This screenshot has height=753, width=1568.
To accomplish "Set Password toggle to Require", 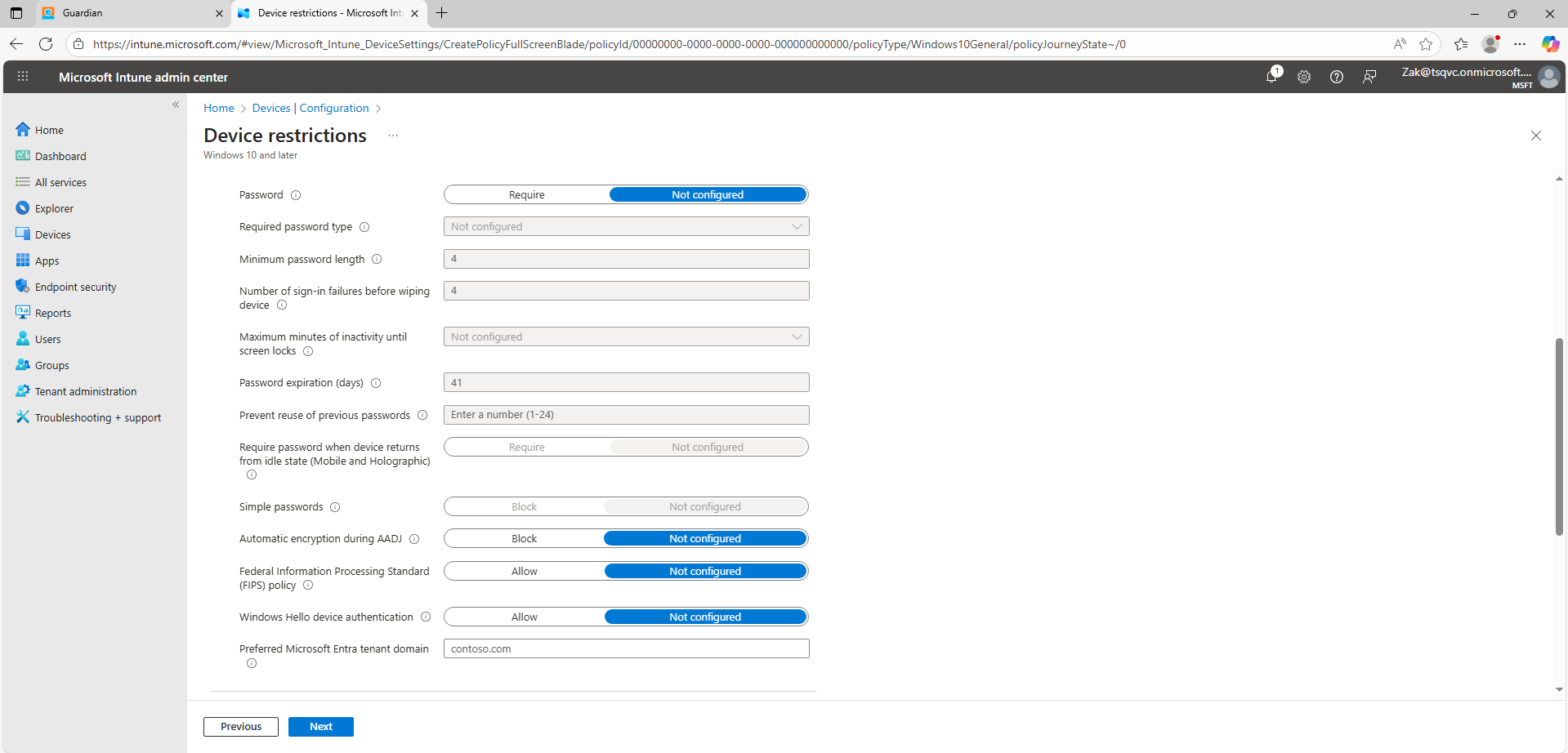I will click(527, 195).
